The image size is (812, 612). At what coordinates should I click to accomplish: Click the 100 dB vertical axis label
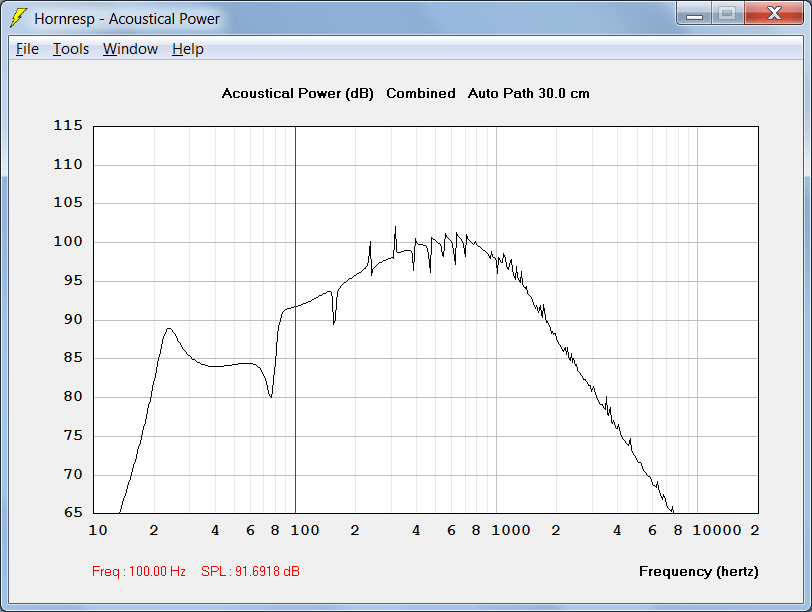point(68,241)
